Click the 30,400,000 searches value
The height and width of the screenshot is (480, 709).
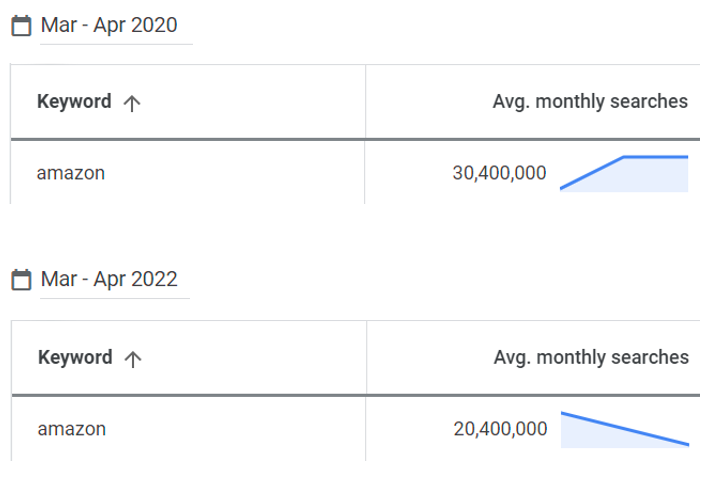click(x=499, y=173)
